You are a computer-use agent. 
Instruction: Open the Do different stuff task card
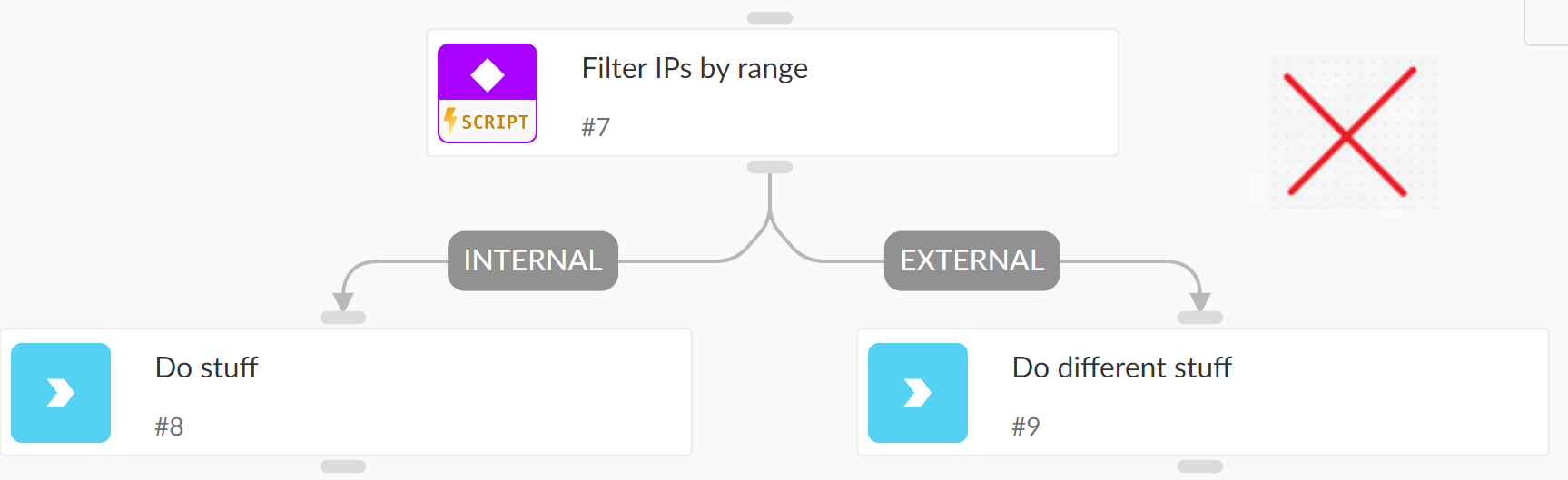[x=1203, y=392]
